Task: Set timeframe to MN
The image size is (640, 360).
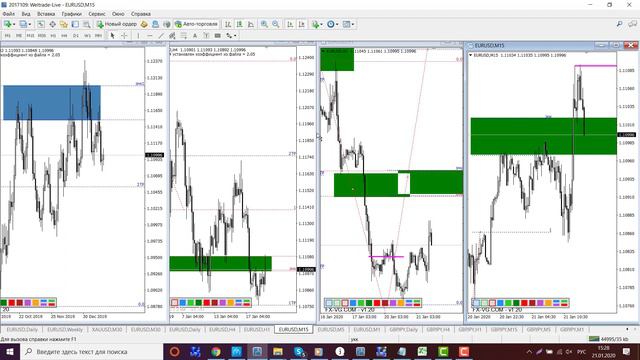Action: (98, 36)
